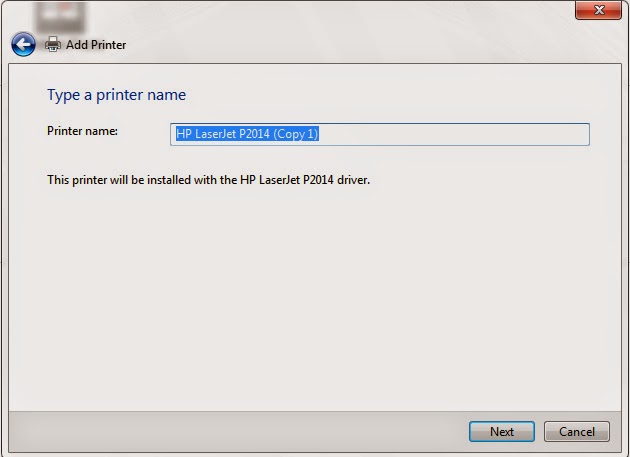
Task: Close the Add Printer dialog
Action: pos(598,10)
